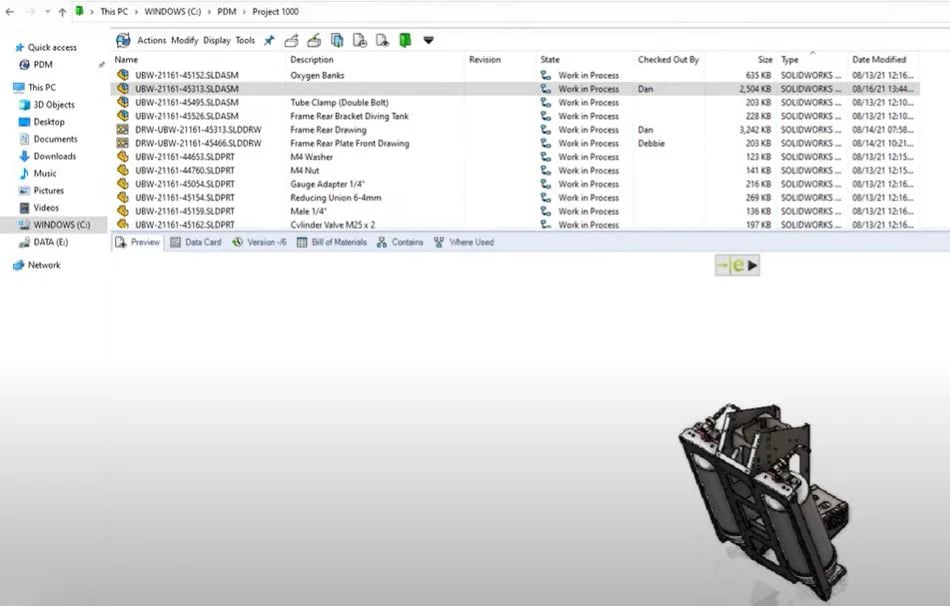Sort by the Size column header
The width and height of the screenshot is (950, 606).
pyautogui.click(x=765, y=59)
